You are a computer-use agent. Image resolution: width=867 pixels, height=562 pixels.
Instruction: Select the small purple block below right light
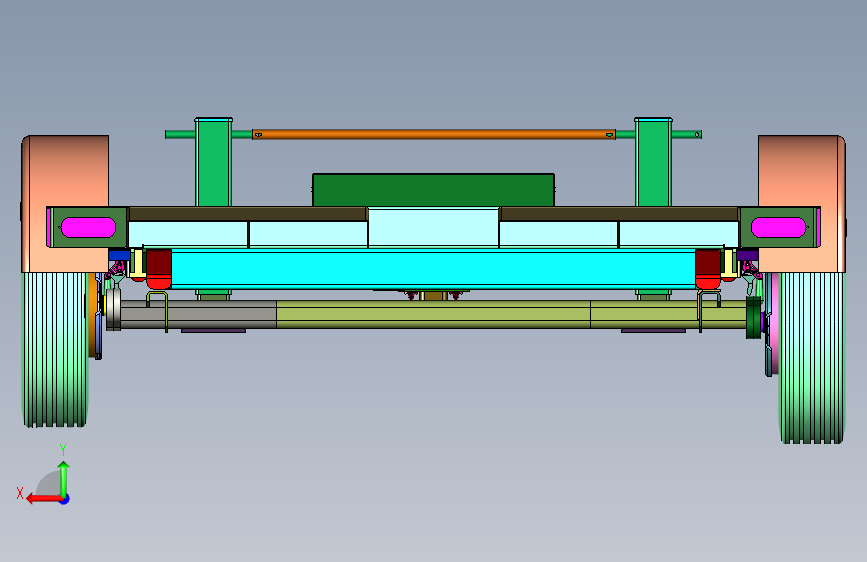click(748, 255)
